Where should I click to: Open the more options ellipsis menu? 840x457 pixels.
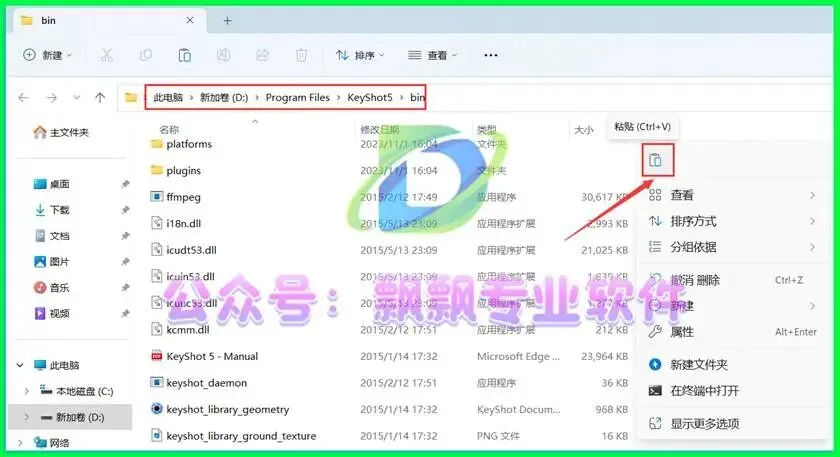point(491,55)
